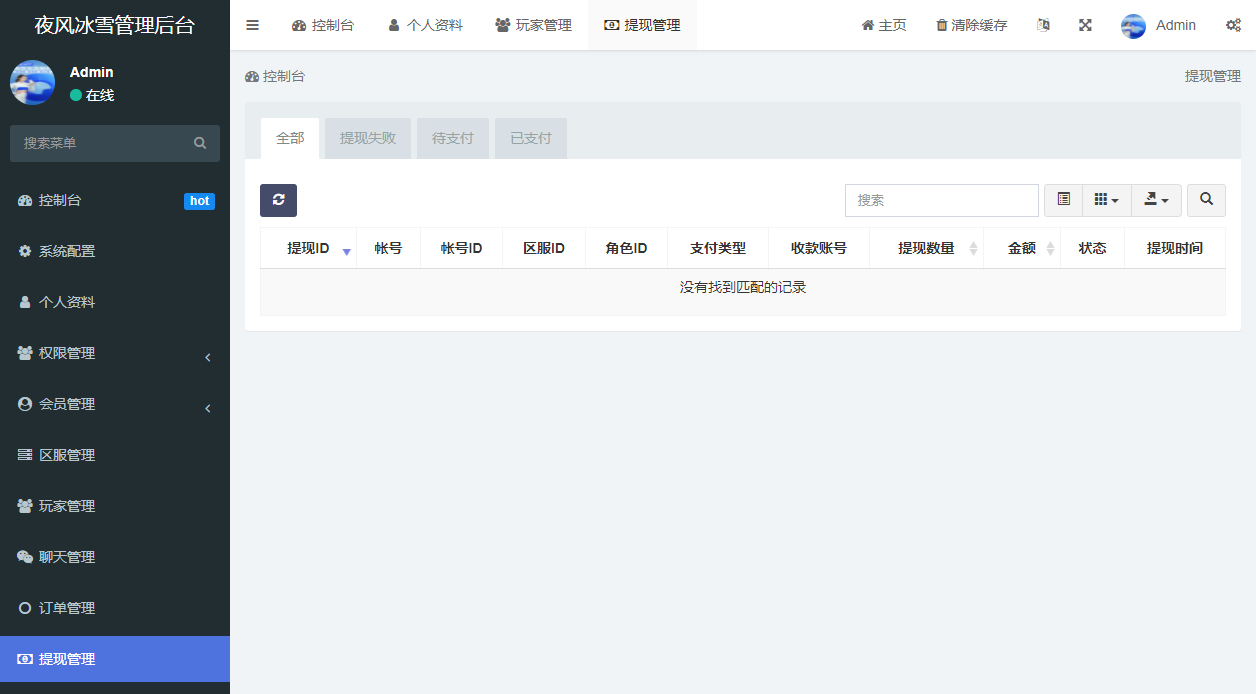
Task: Click the 订单管理 circle icon
Action: pyautogui.click(x=25, y=608)
